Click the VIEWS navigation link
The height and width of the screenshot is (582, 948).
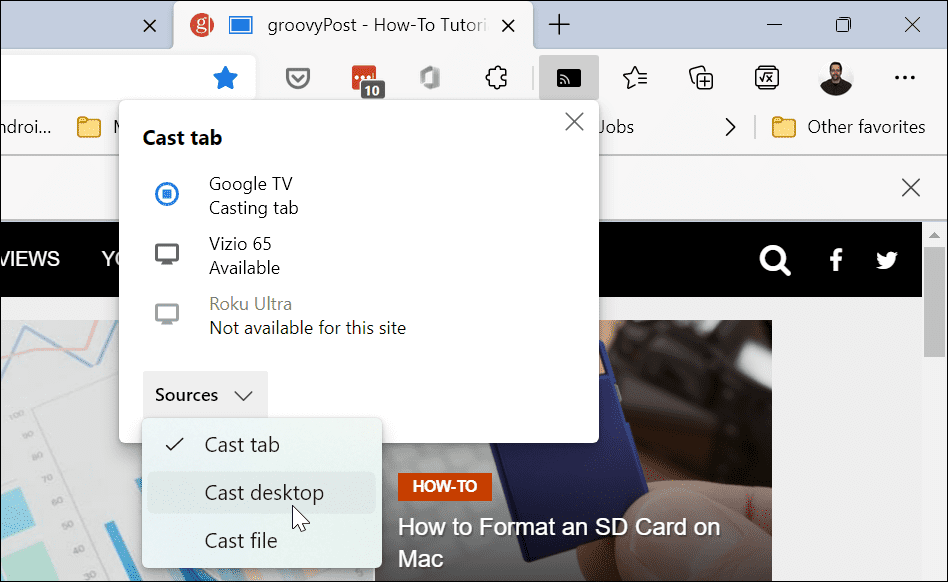point(30,259)
